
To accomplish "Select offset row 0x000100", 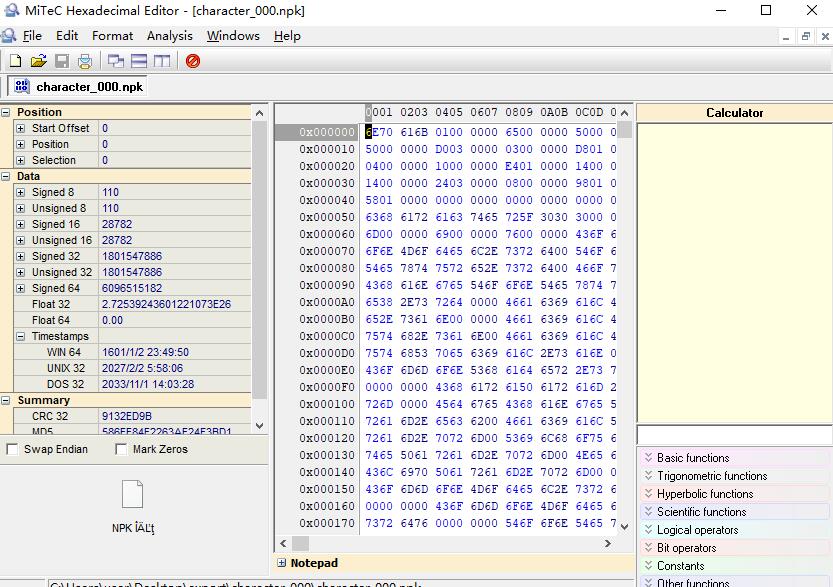I will 326,404.
